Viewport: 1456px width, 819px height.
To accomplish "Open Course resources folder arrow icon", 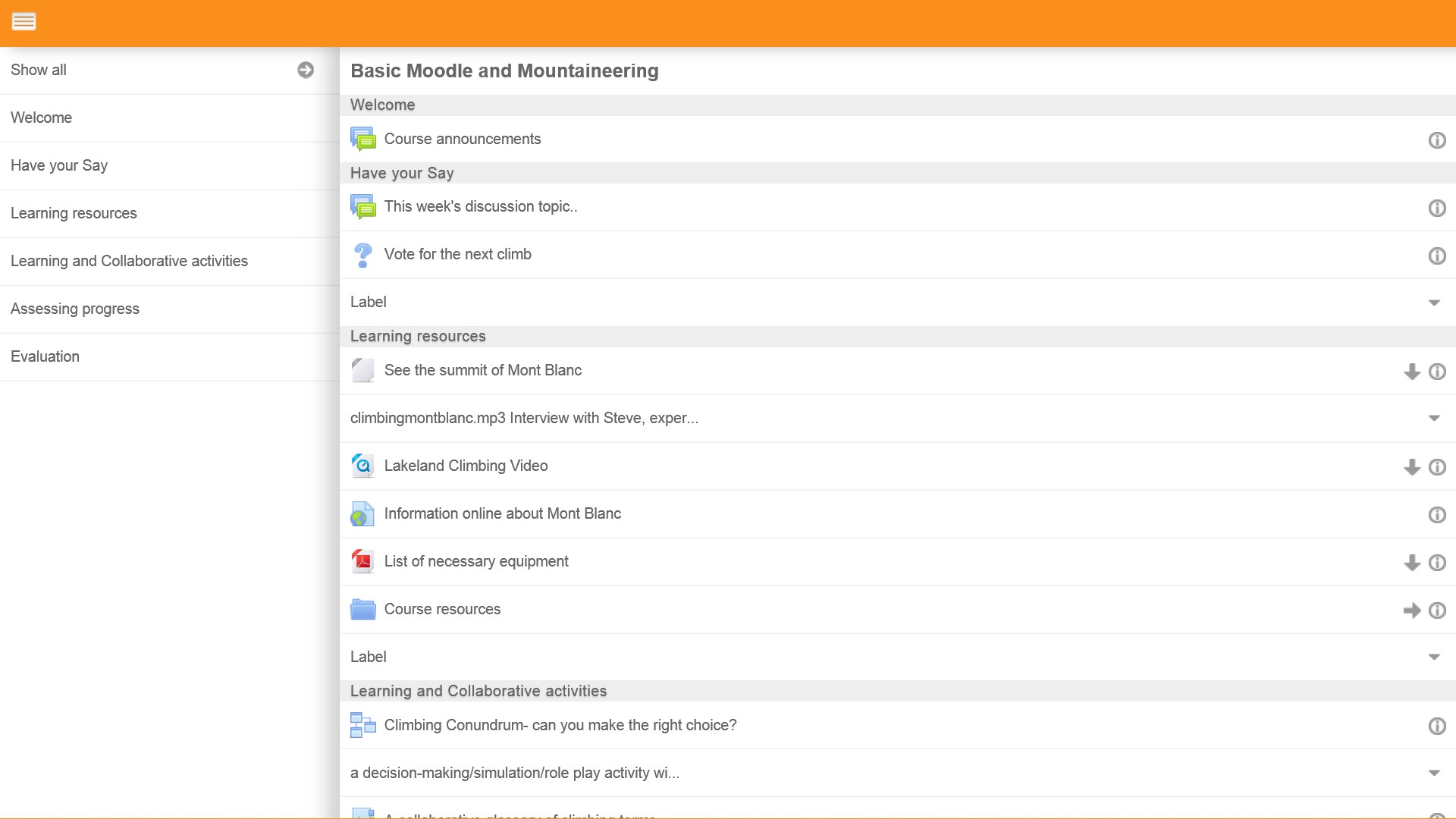I will click(1411, 610).
